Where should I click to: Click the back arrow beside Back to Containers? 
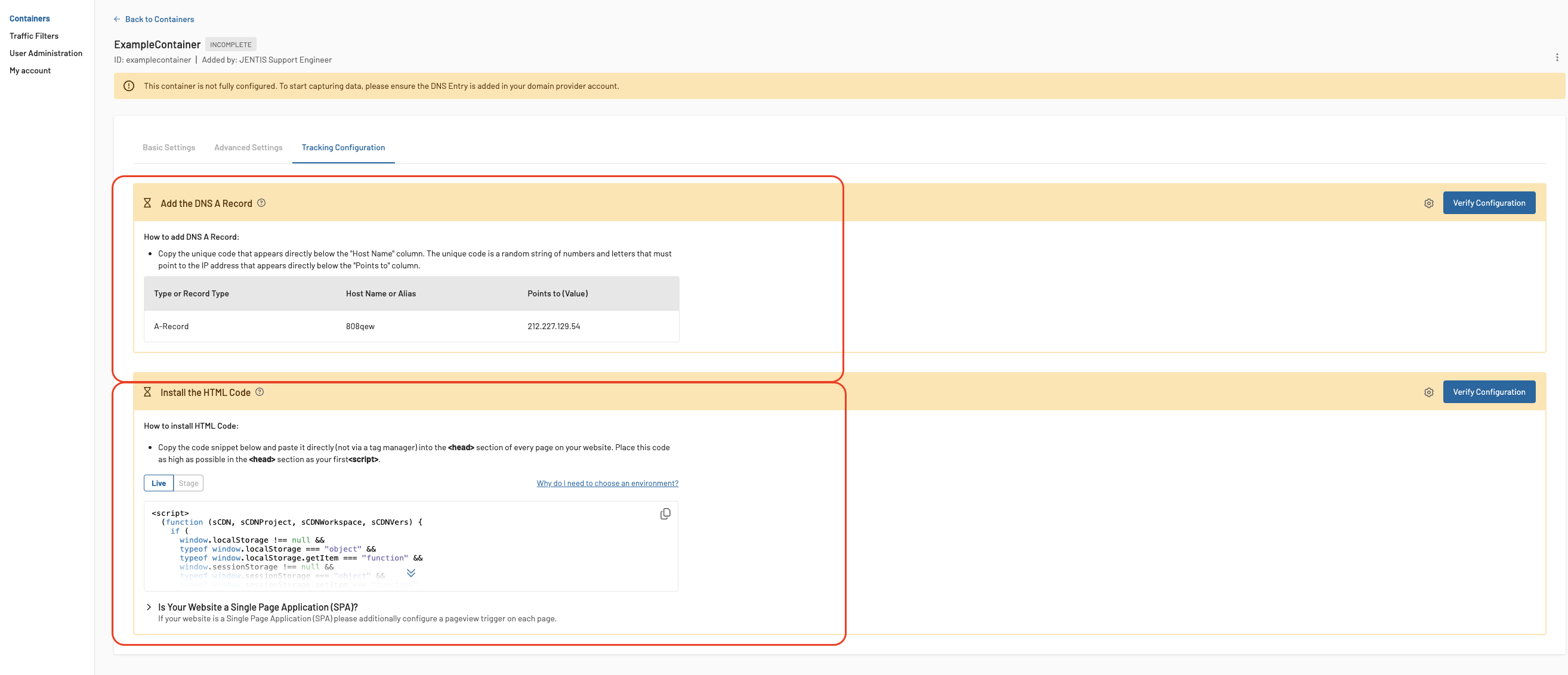117,20
